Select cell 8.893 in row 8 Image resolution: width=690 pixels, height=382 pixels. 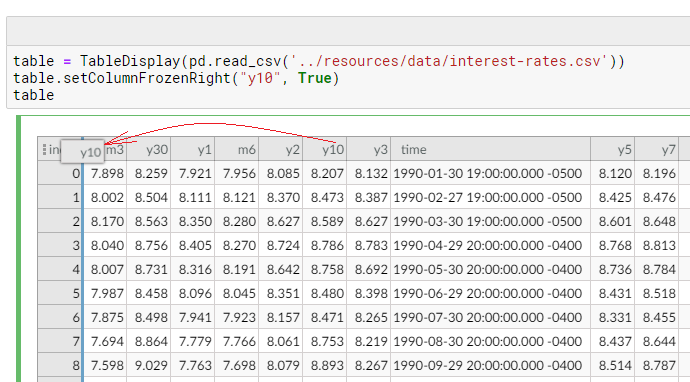pyautogui.click(x=325, y=365)
